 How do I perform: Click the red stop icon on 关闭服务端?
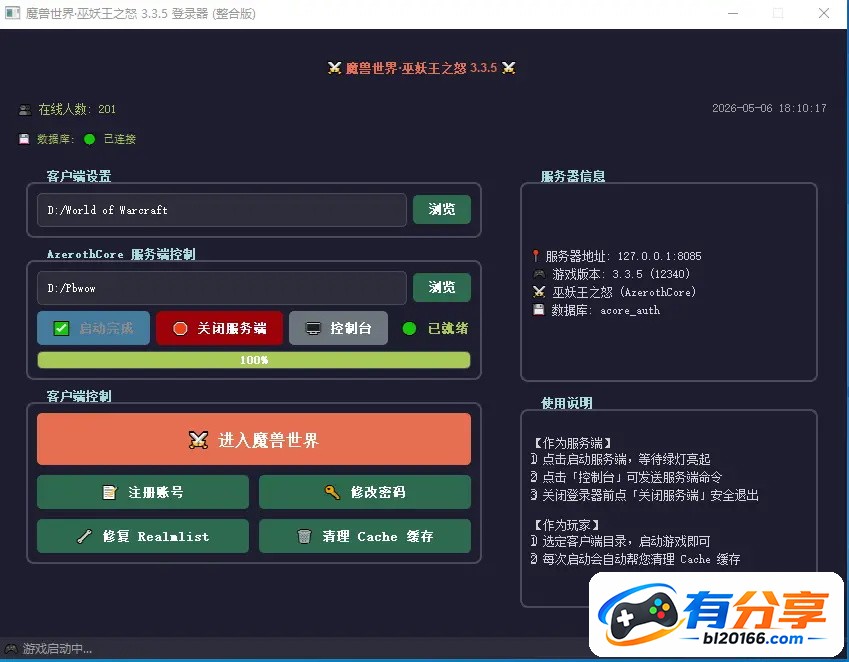pos(180,328)
